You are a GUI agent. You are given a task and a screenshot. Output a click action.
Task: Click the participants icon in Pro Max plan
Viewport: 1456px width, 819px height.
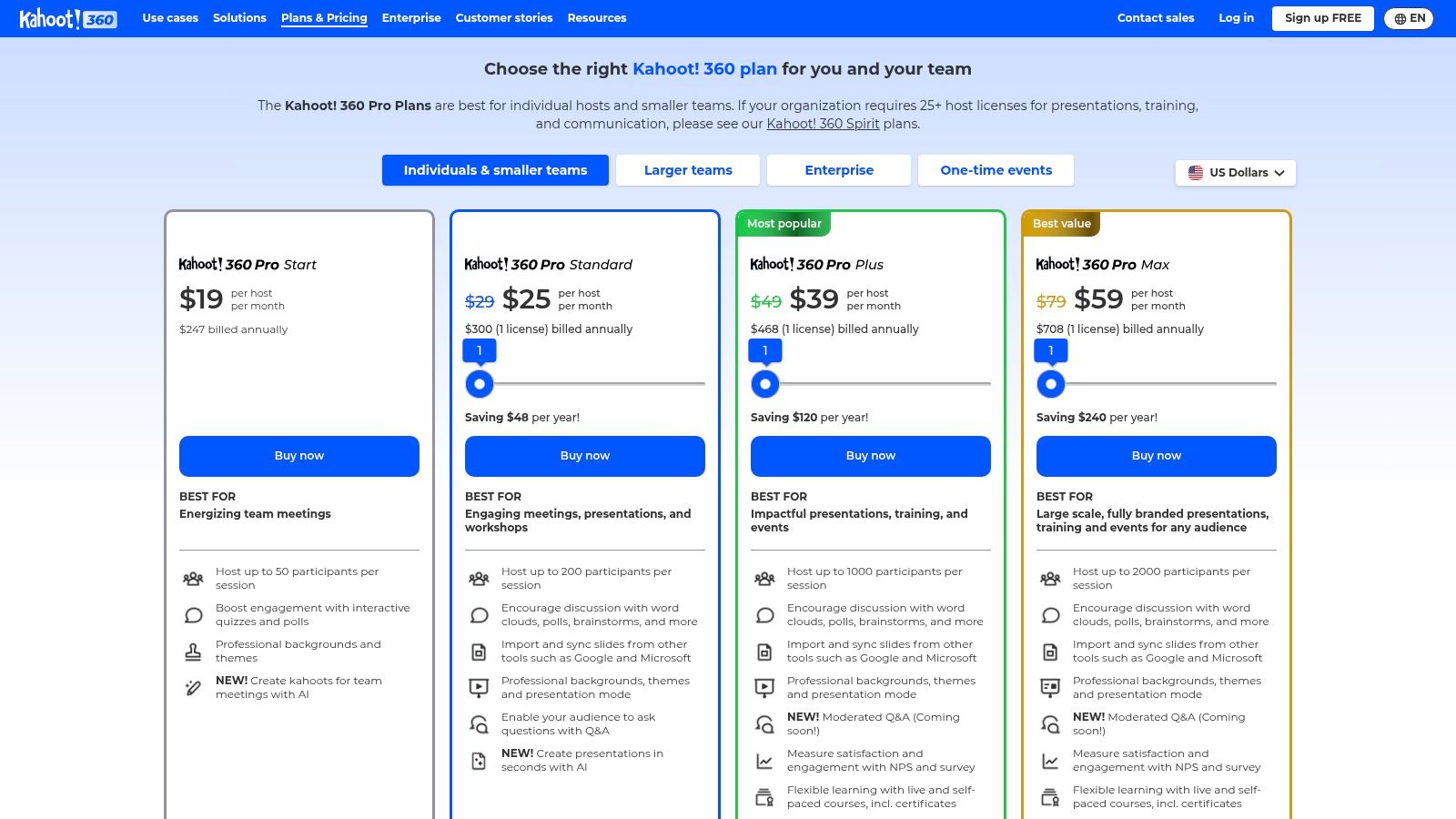coord(1050,579)
